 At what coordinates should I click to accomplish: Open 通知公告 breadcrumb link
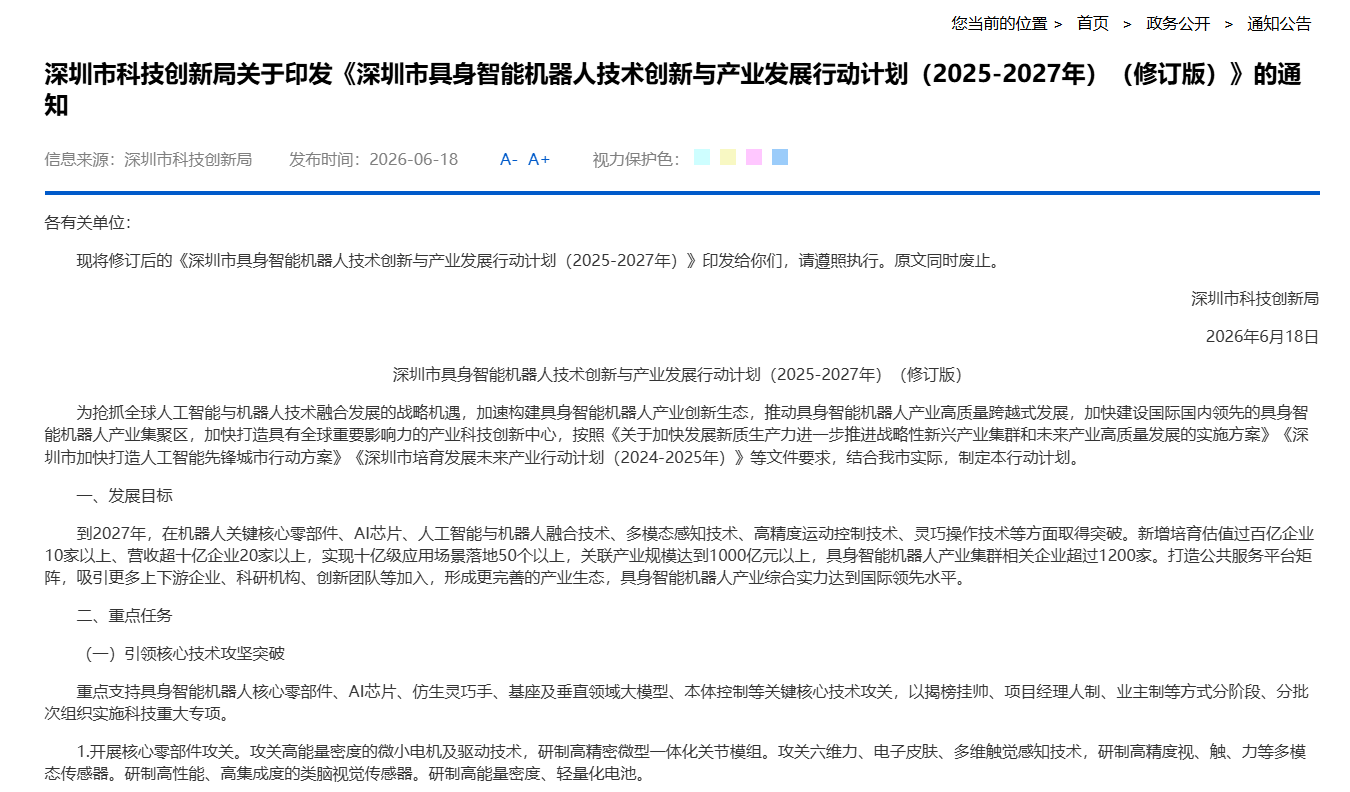1279,23
